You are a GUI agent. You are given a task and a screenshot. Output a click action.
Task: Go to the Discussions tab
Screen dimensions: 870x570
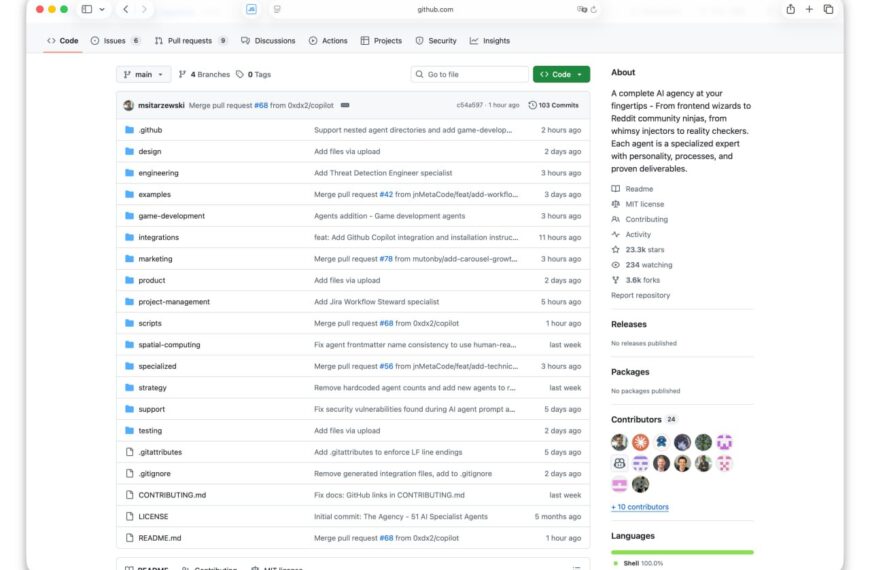point(268,41)
